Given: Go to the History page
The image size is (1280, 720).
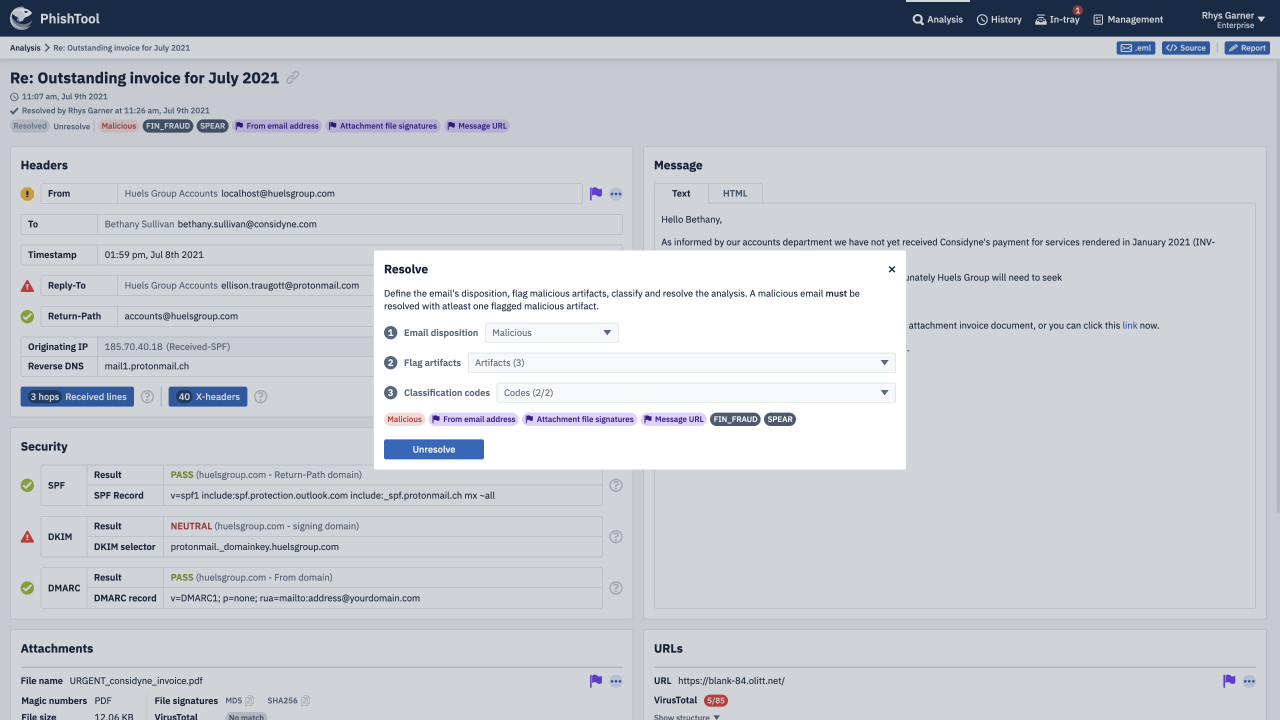Looking at the screenshot, I should [x=999, y=19].
